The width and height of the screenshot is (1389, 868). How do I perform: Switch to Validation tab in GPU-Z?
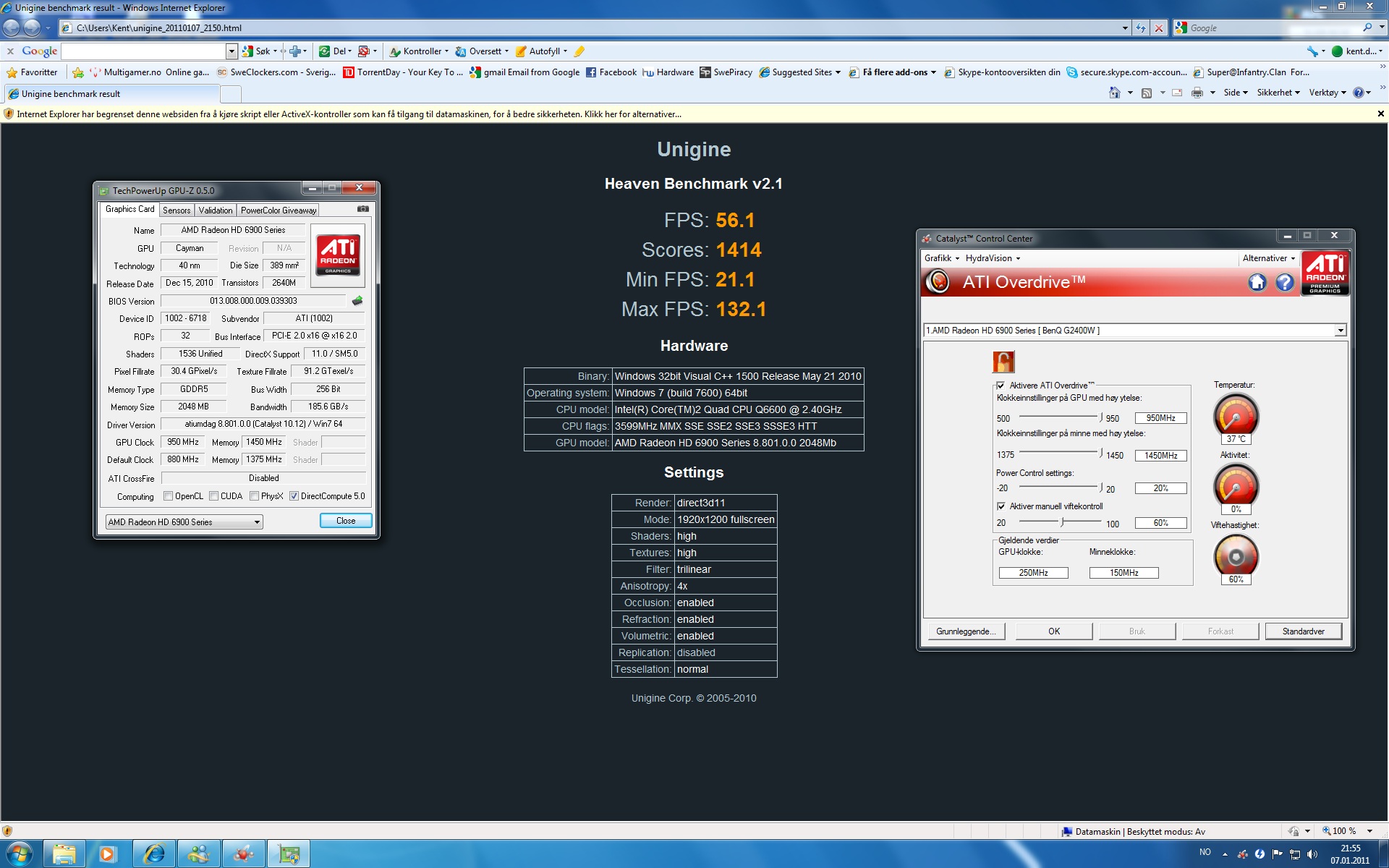216,210
